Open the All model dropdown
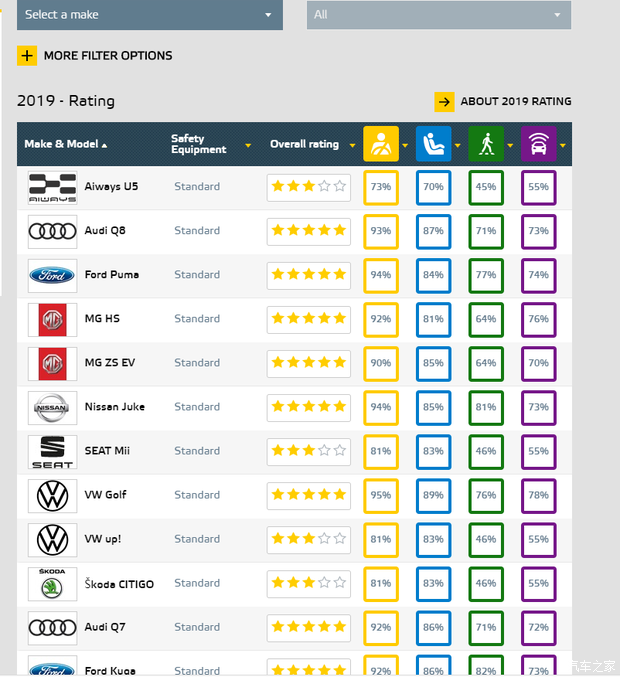The image size is (620, 677). coord(438,15)
